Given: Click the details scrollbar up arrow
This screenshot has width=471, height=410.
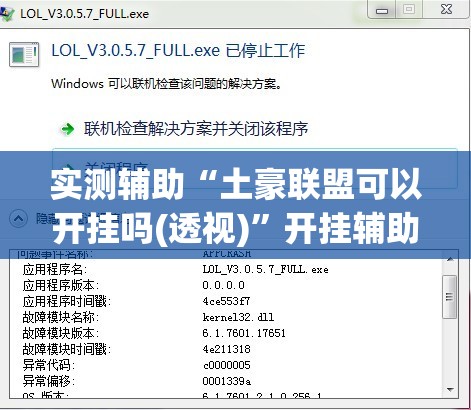Looking at the screenshot, I should (450, 259).
